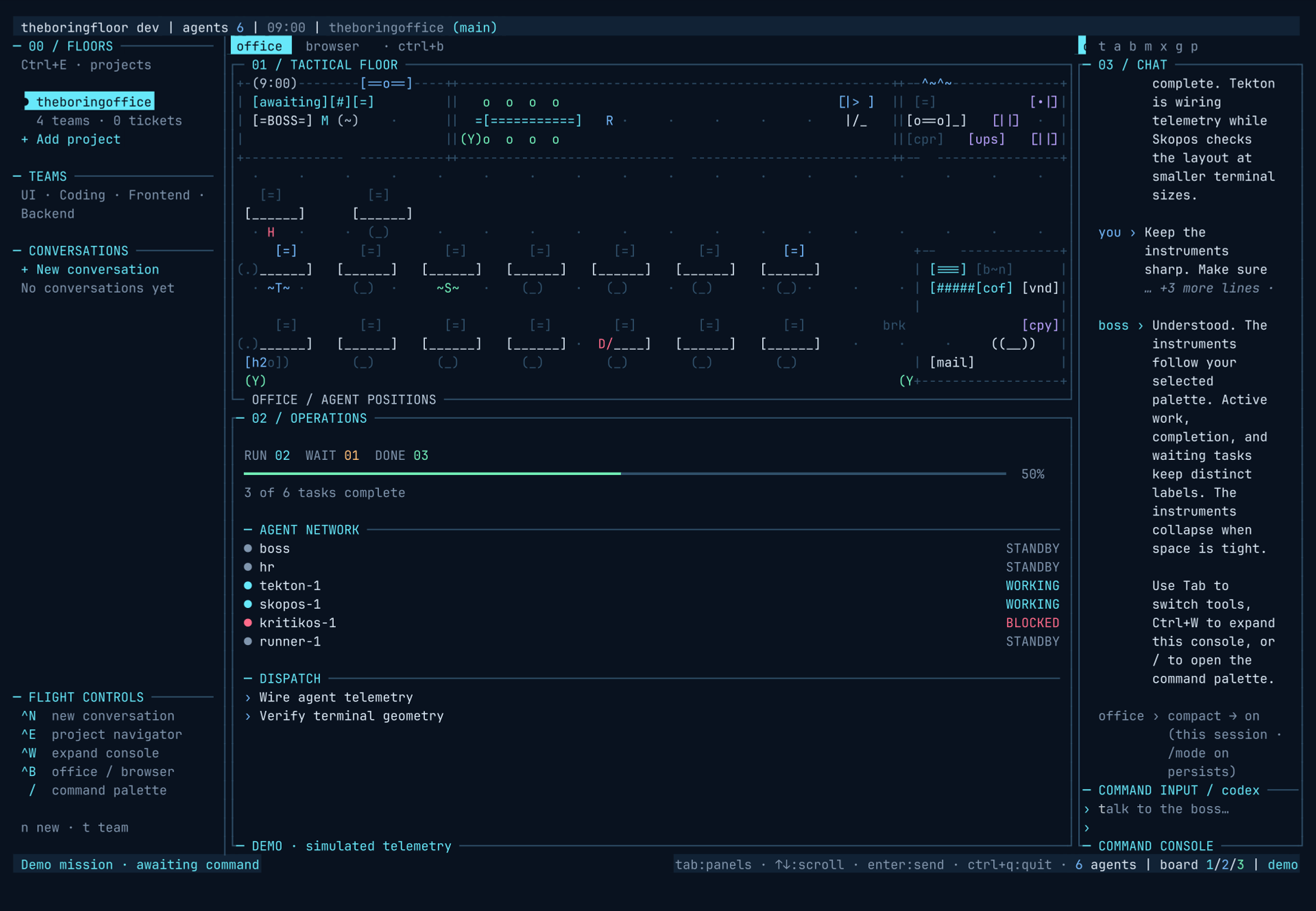
Task: Click the plant (Y) beside conference table
Action: pos(471,139)
